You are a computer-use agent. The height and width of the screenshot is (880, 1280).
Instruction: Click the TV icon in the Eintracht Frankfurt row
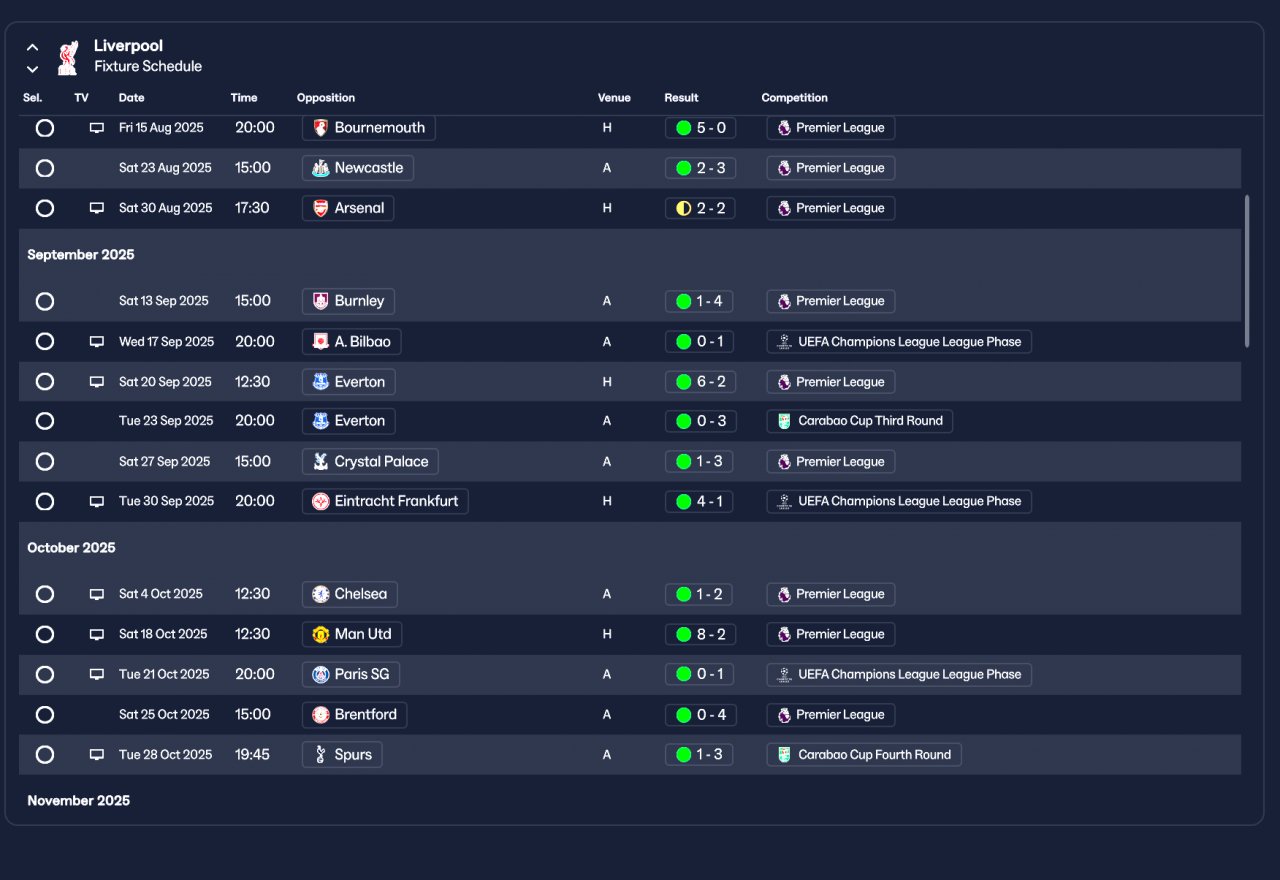[x=97, y=501]
